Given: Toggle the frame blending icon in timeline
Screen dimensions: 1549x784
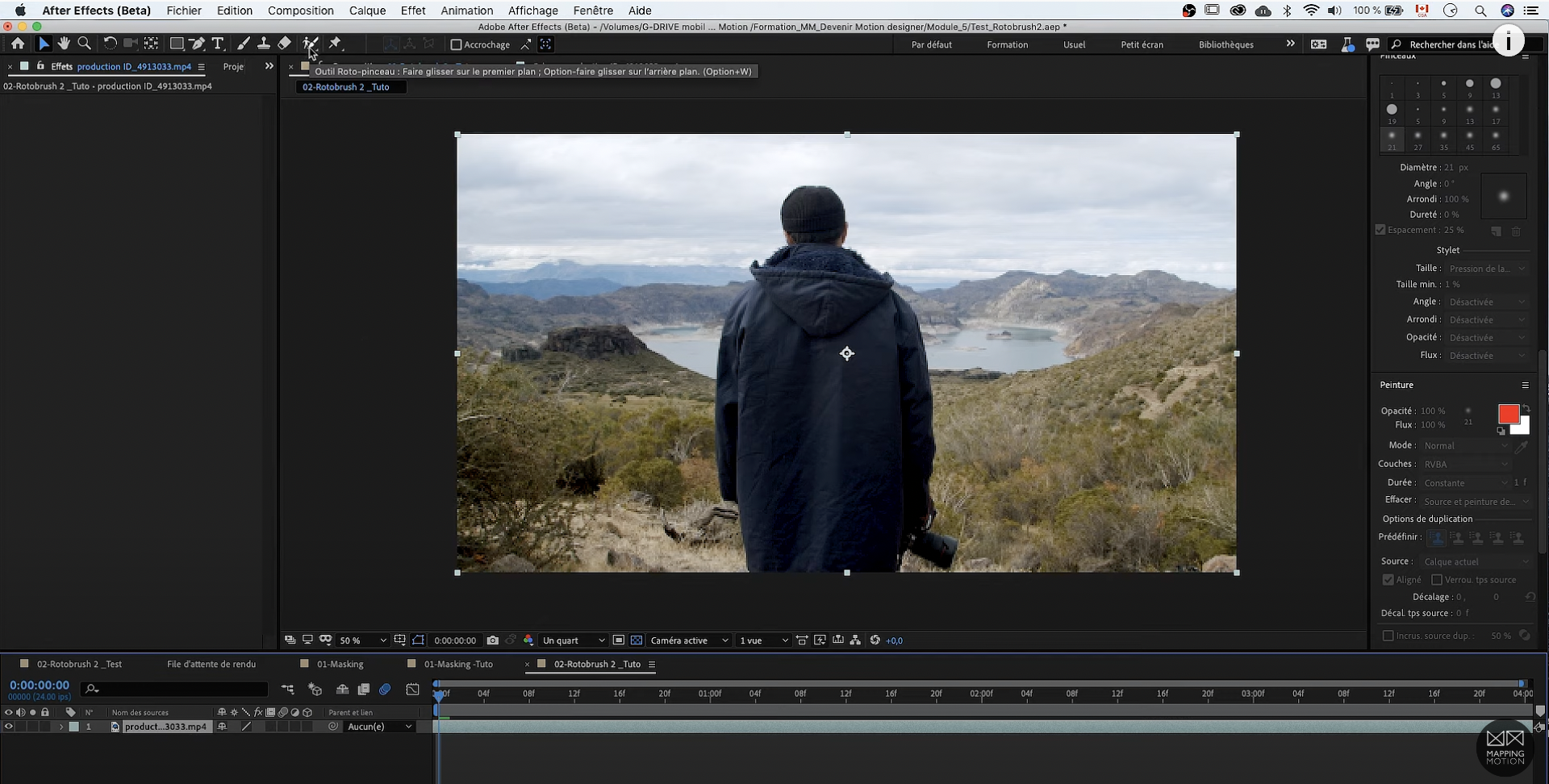Looking at the screenshot, I should coord(364,690).
